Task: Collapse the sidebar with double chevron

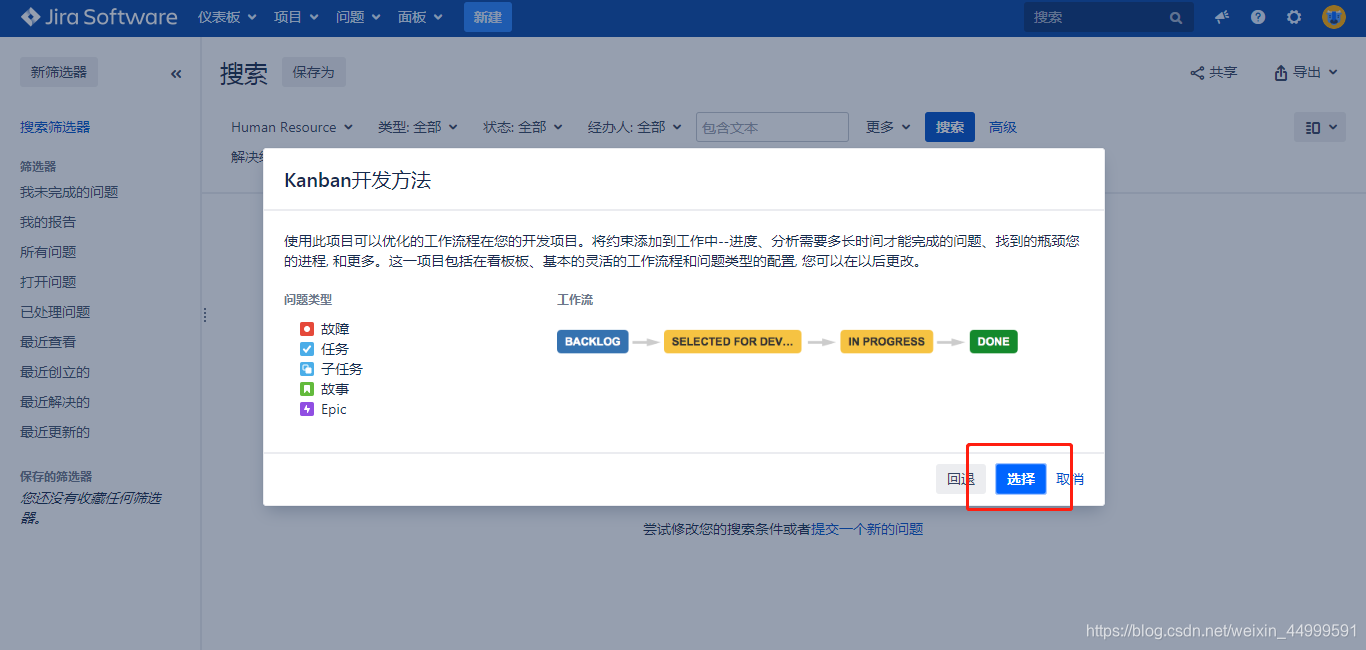Action: (176, 73)
